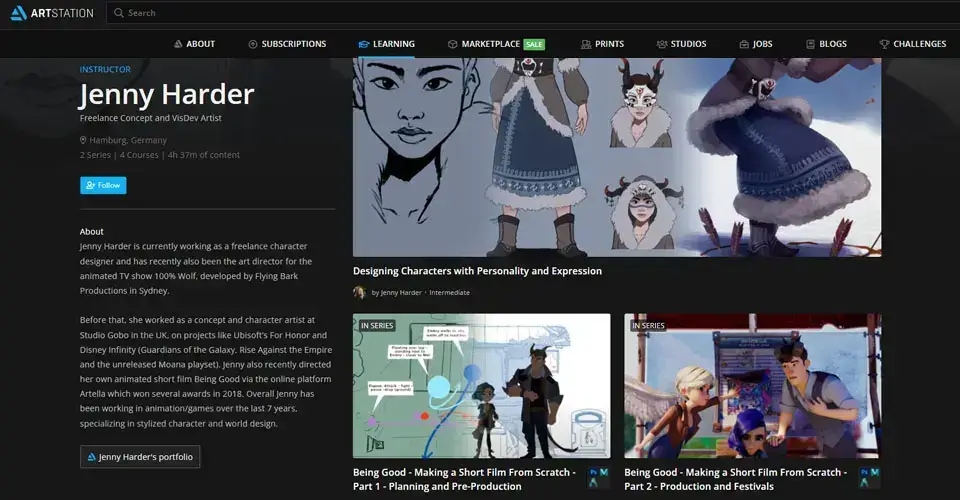Follow Jenny Harder
The height and width of the screenshot is (500, 960).
[x=103, y=185]
